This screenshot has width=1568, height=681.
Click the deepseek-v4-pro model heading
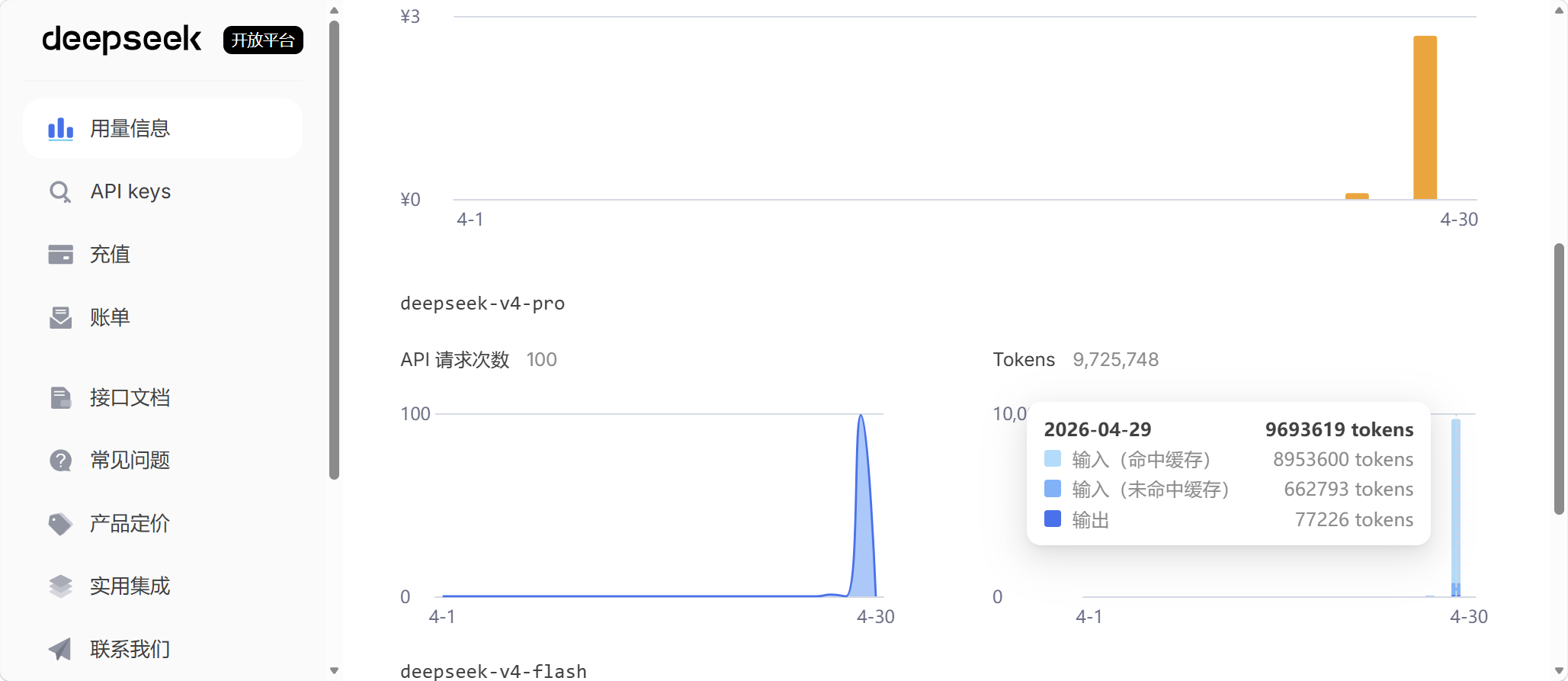[x=483, y=304]
